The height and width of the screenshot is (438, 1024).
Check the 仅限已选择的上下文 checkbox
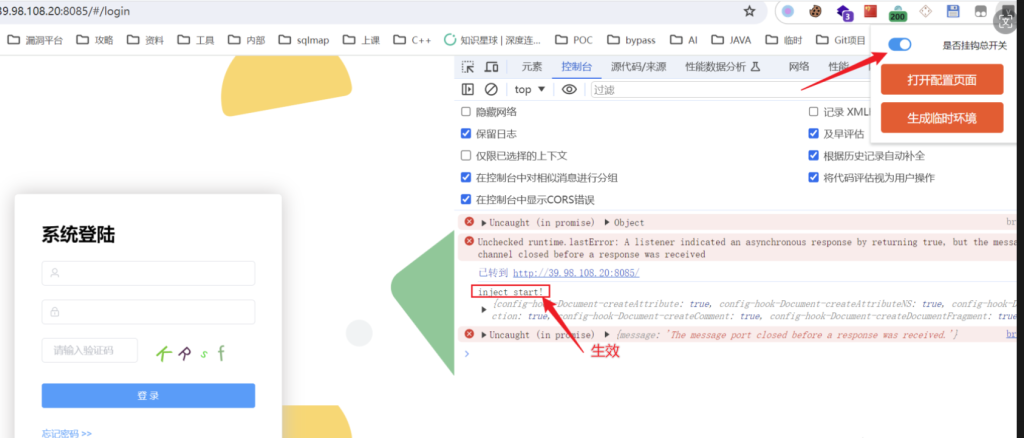click(466, 156)
